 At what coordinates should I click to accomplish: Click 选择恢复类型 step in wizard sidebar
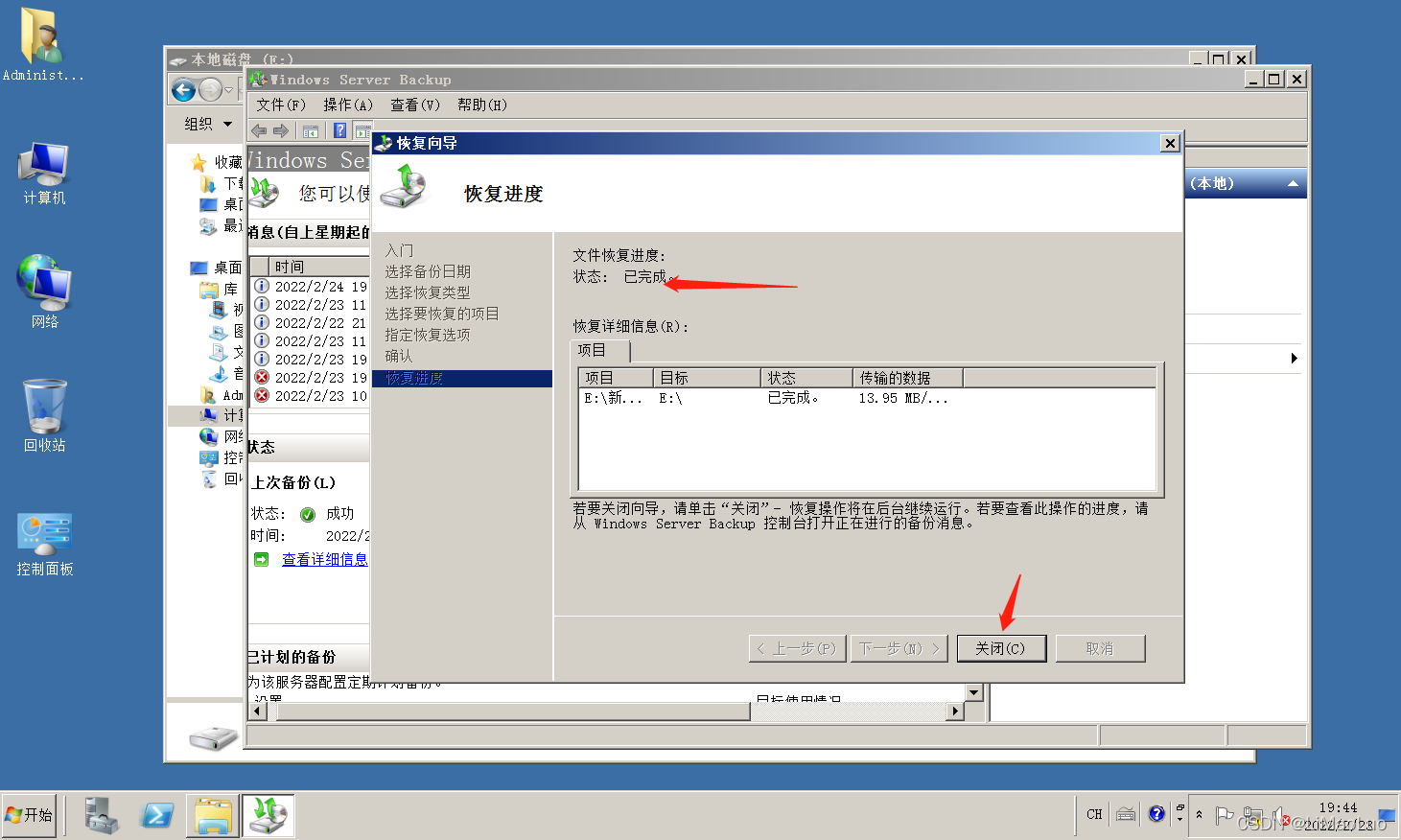(x=428, y=292)
